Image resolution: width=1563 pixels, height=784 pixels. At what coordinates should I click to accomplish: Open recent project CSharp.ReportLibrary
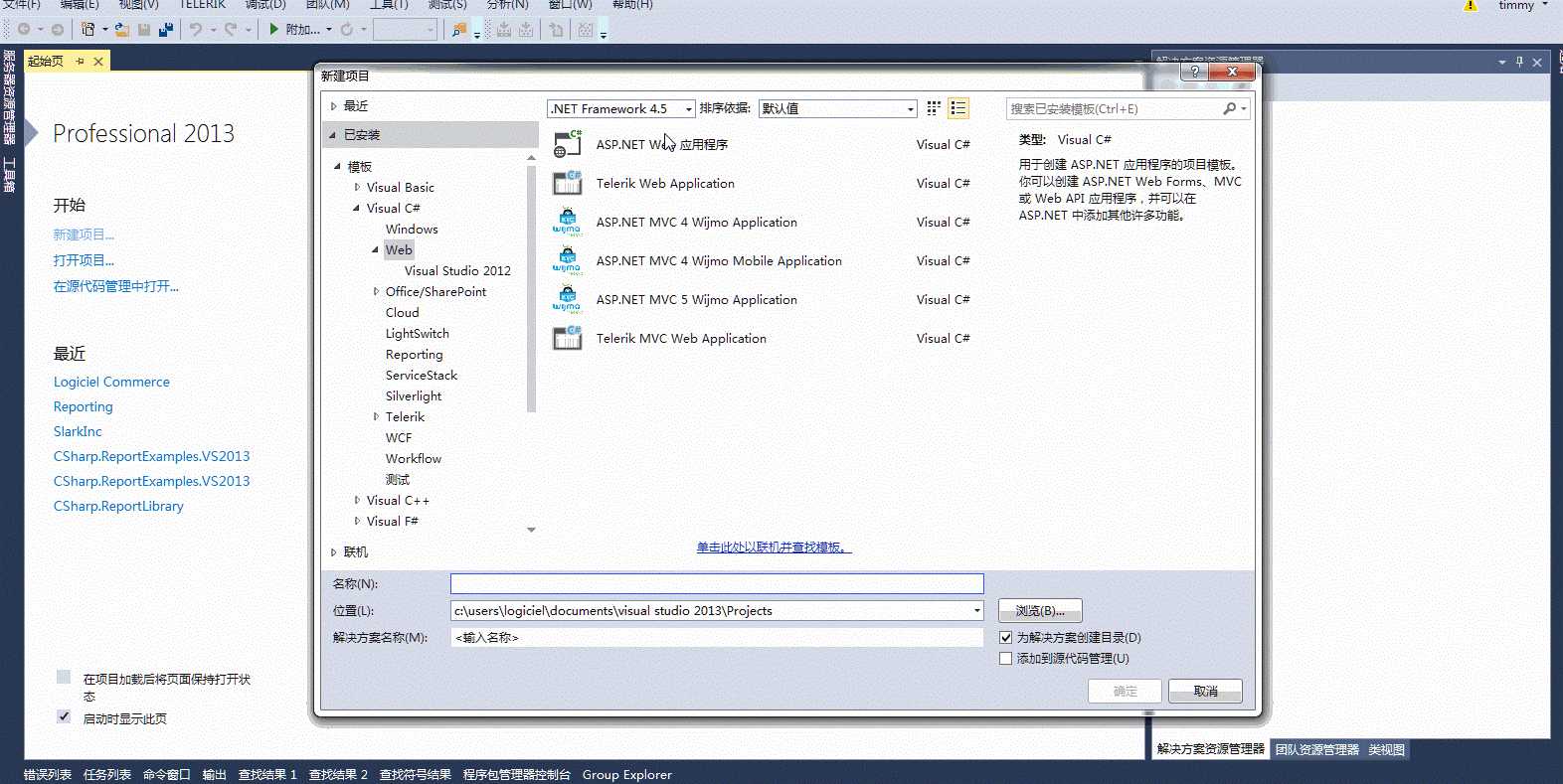point(118,506)
